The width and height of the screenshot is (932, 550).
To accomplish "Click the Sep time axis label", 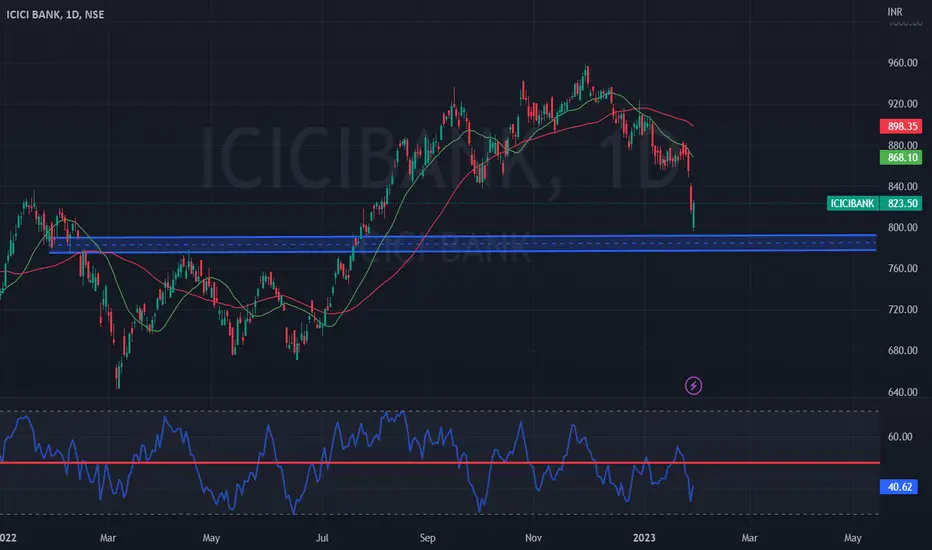I will click(427, 538).
